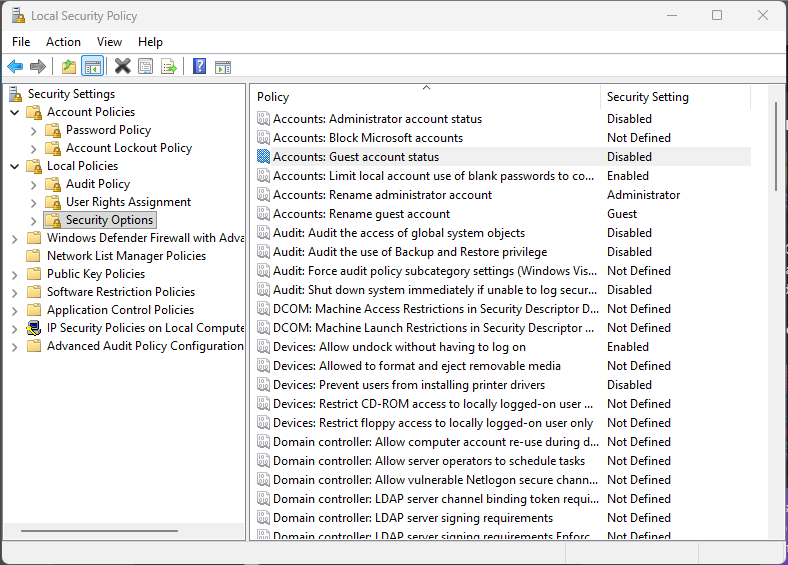Image resolution: width=788 pixels, height=565 pixels.
Task: Open the Action menu
Action: coord(63,41)
